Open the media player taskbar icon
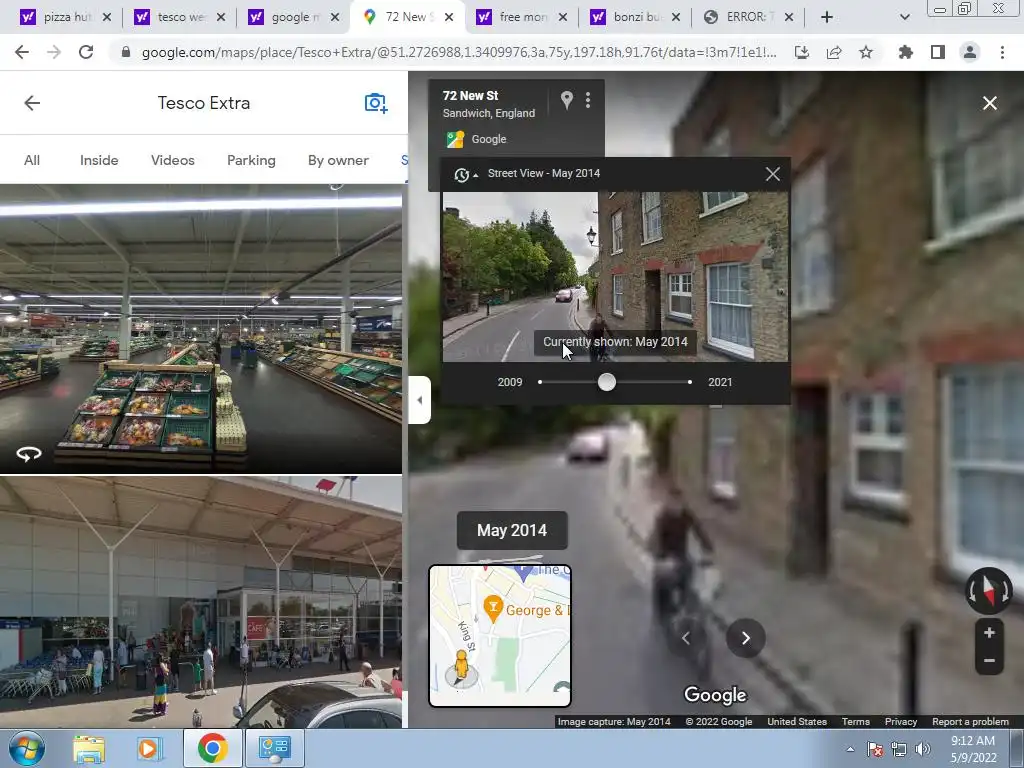Screen dimensions: 1024x768 pyautogui.click(x=148, y=749)
